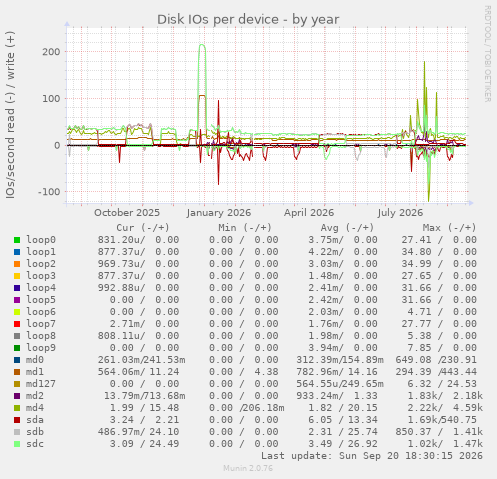The height and width of the screenshot is (479, 497).
Task: Click the 'Cur (-/+)' column header
Action: tap(143, 228)
